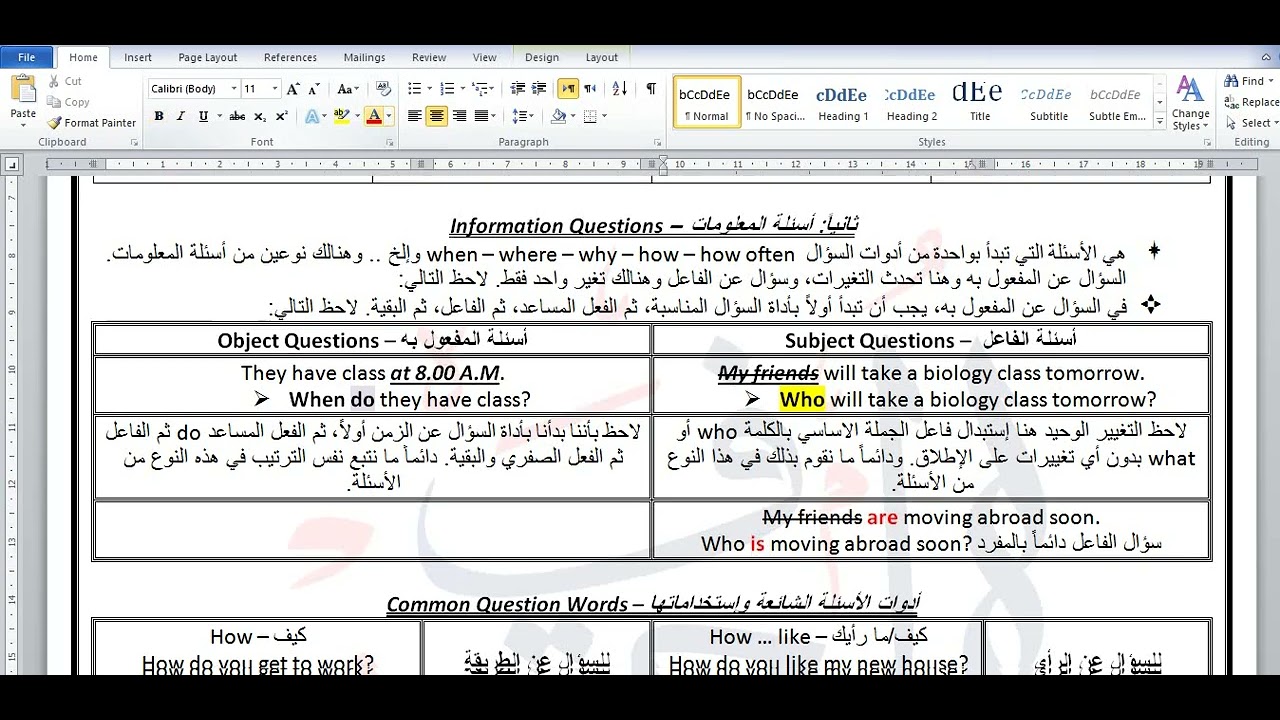The width and height of the screenshot is (1280, 720).
Task: Expand numbering list dropdown
Action: pos(462,89)
